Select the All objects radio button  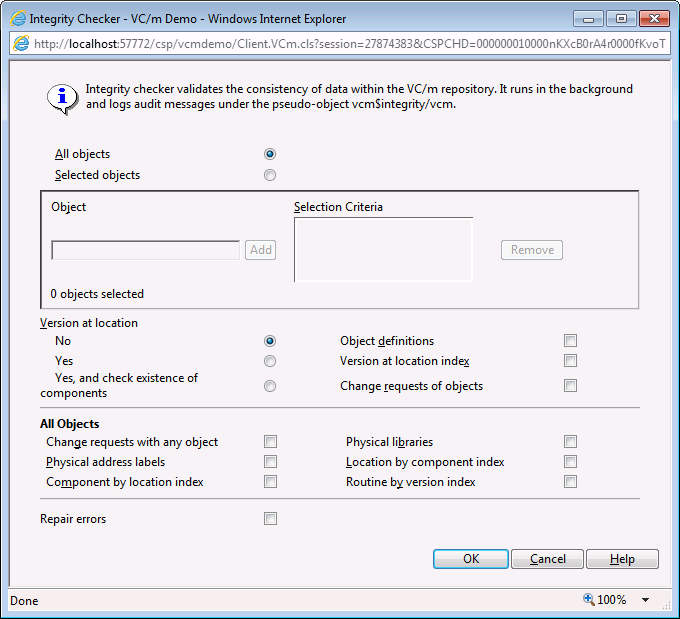[270, 154]
